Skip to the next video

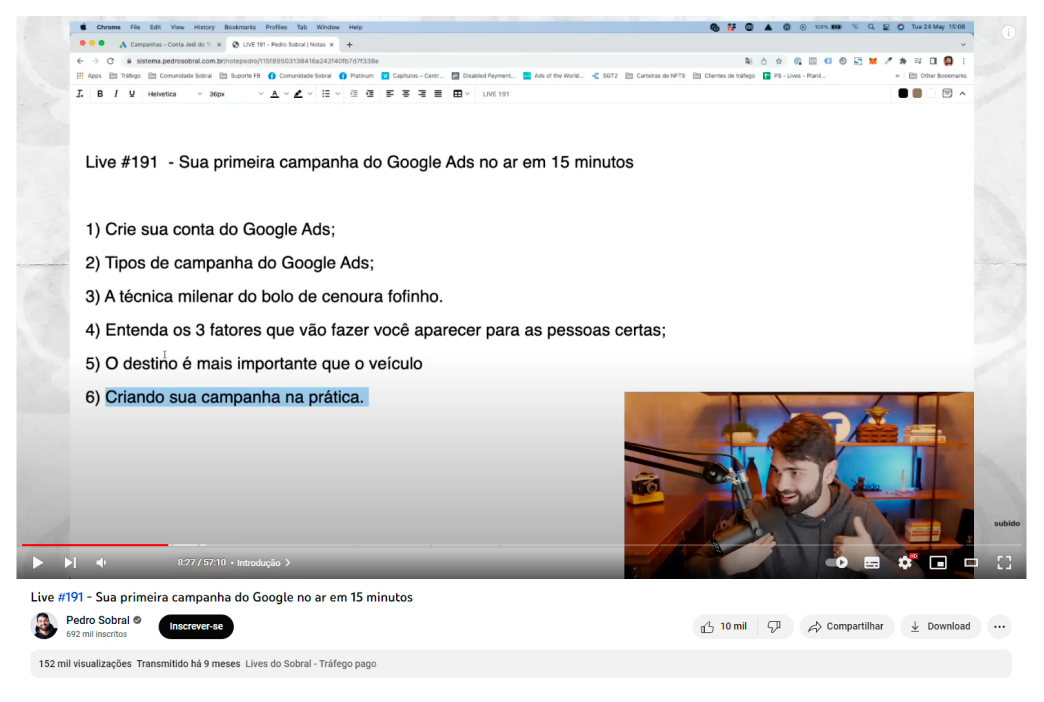point(70,563)
